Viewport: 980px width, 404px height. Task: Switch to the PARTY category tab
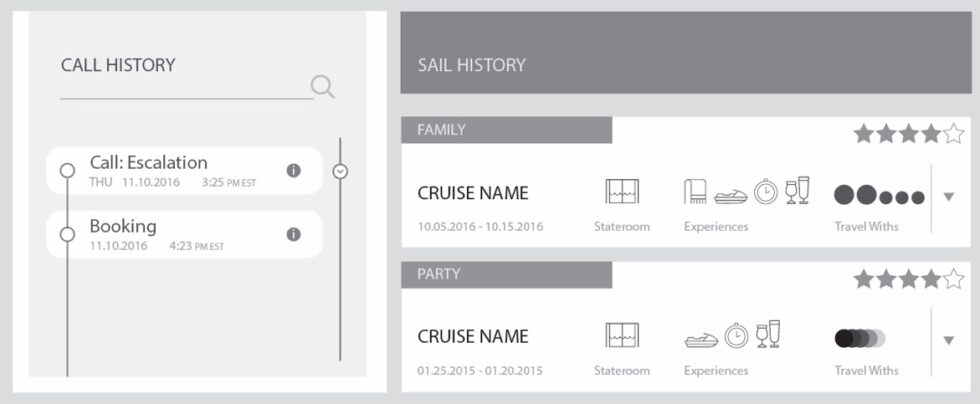[x=506, y=275]
